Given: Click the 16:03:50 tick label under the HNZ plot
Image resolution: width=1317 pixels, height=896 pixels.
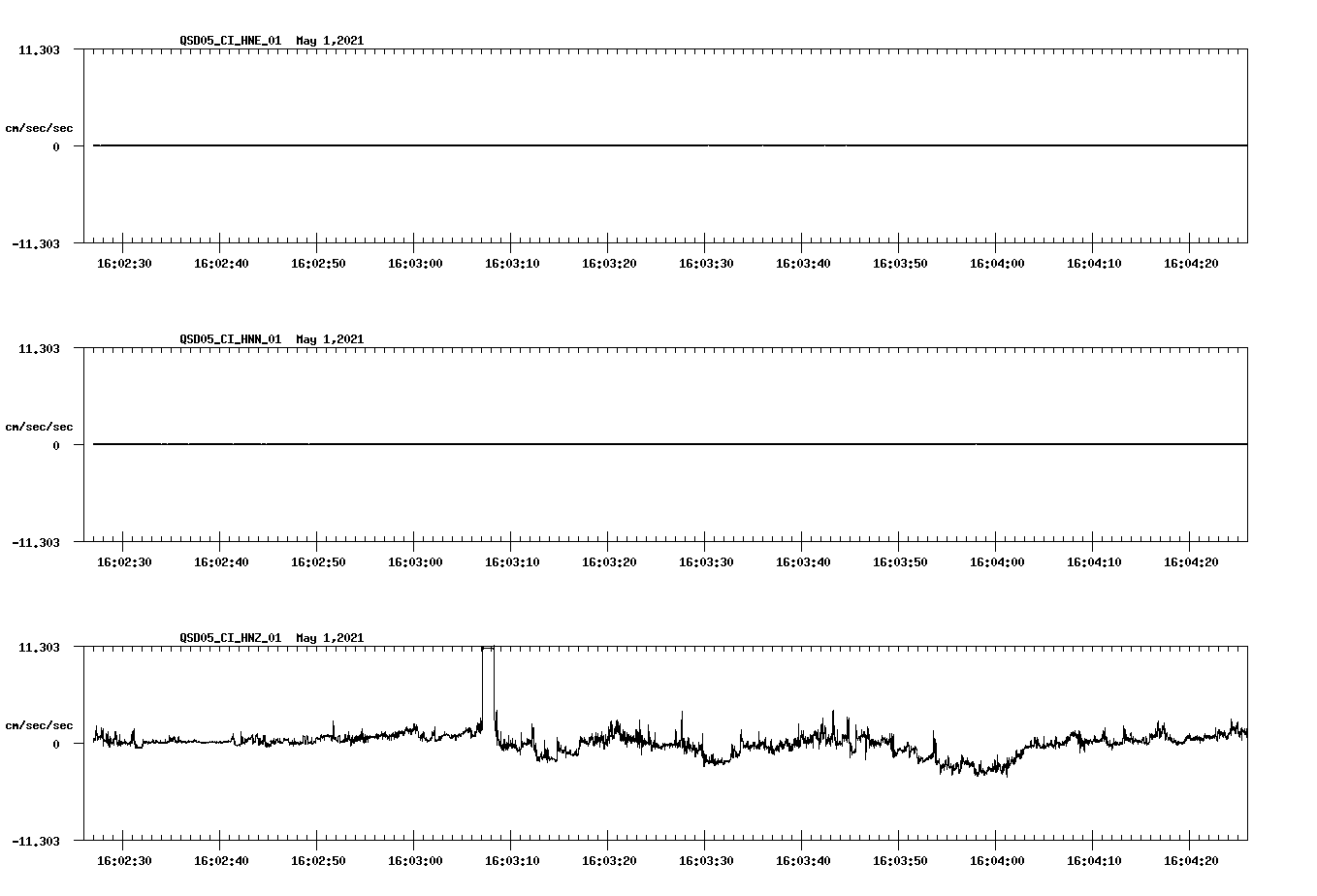Looking at the screenshot, I should pyautogui.click(x=901, y=858).
